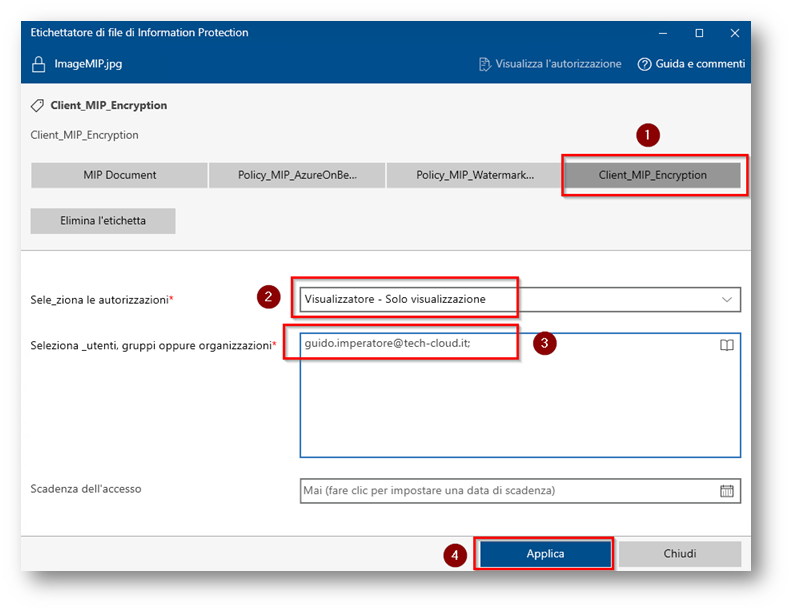The height and width of the screenshot is (613, 793).
Task: Minimize the Information Protection window
Action: [663, 33]
